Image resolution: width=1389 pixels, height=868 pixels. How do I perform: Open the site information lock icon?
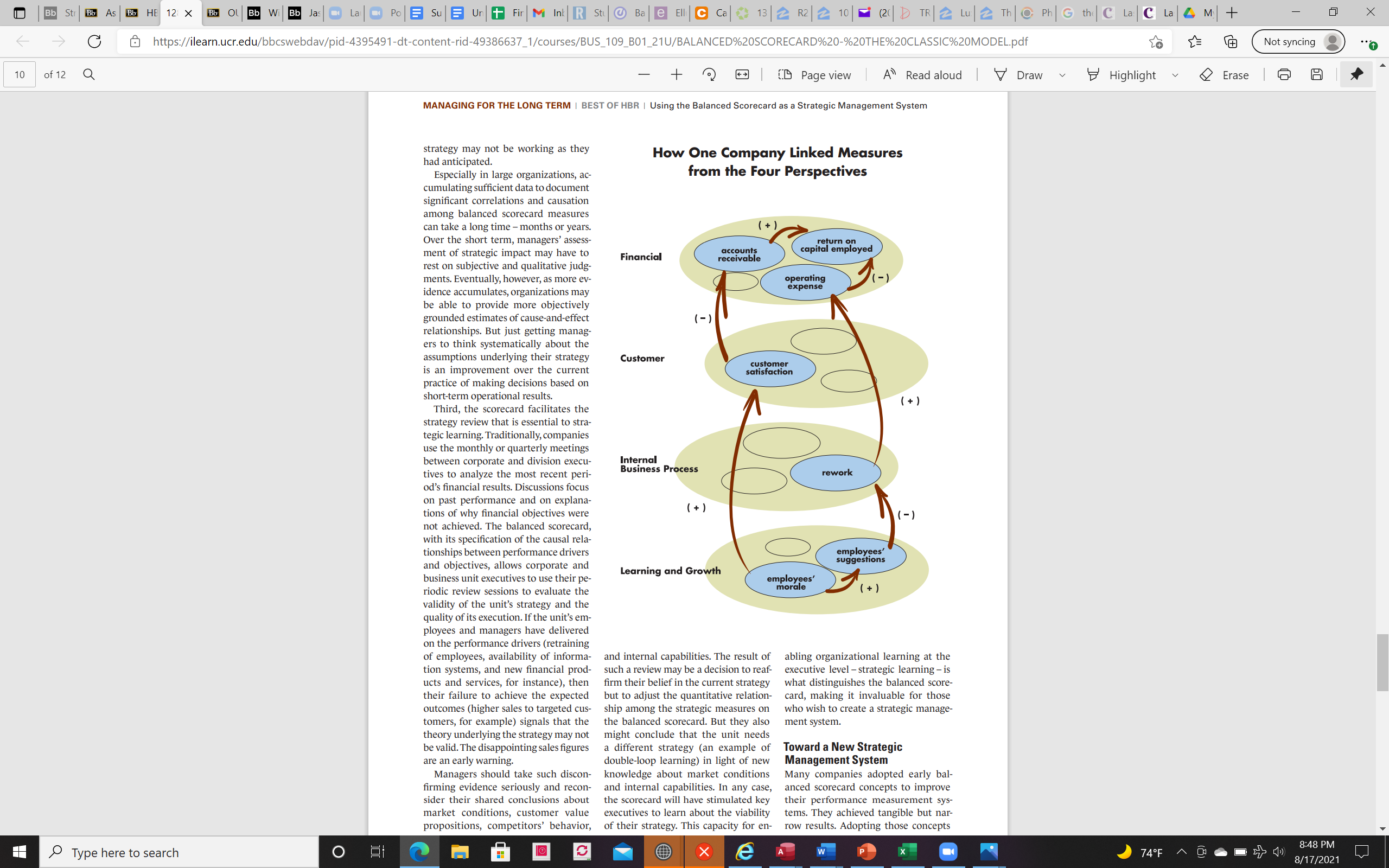[135, 41]
